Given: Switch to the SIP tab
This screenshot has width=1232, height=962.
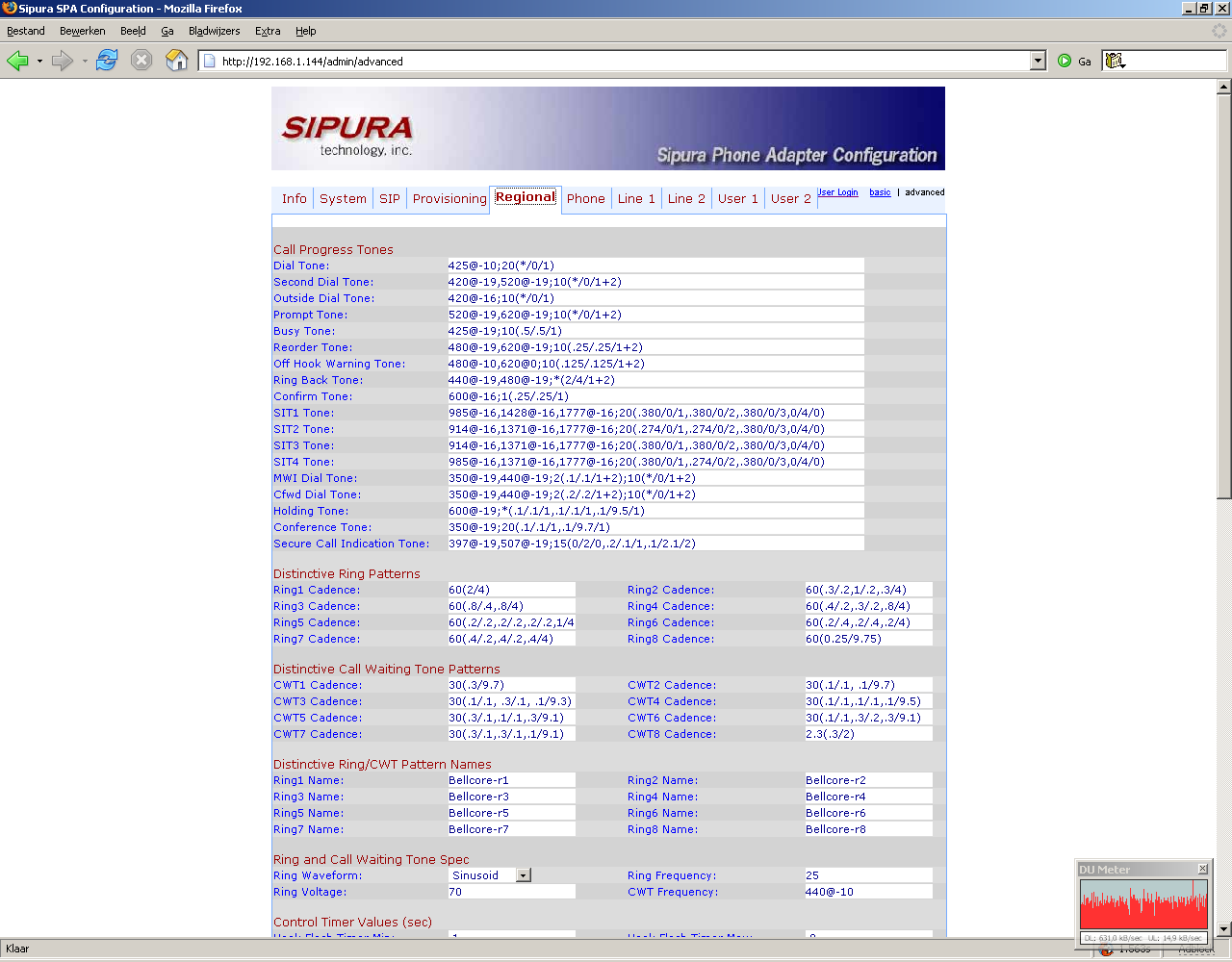Looking at the screenshot, I should click(390, 199).
